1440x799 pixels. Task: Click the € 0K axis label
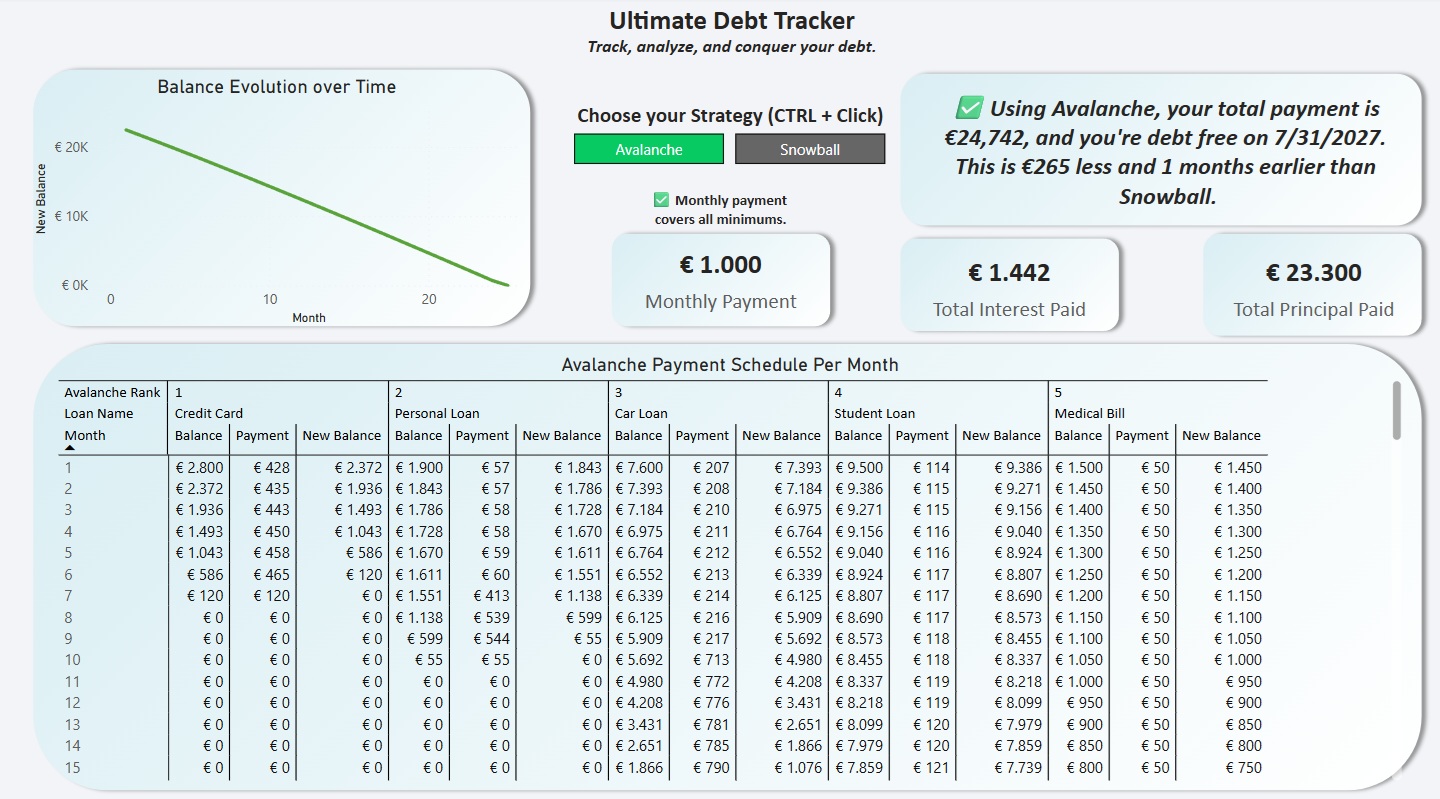click(75, 285)
